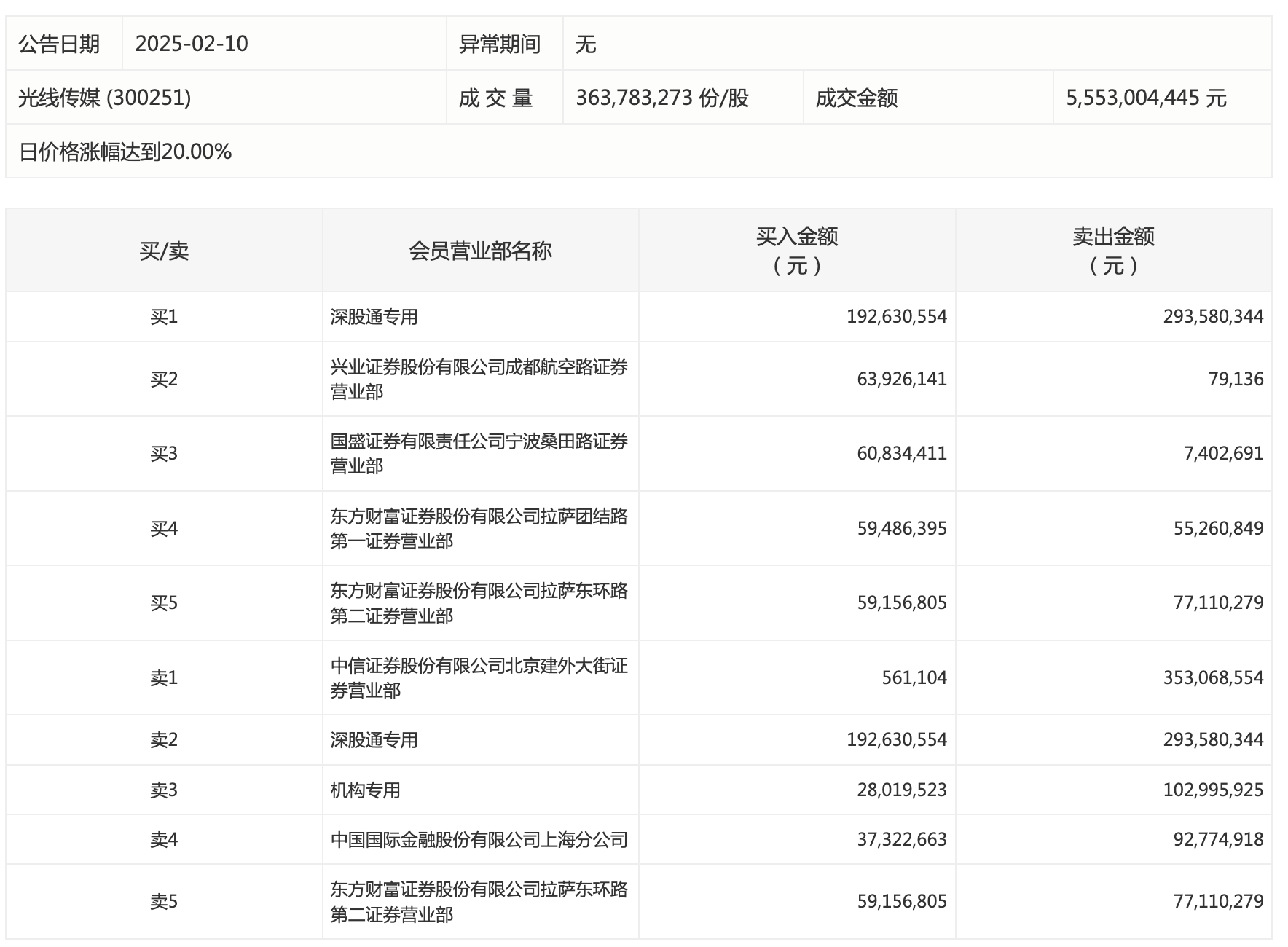This screenshot has height=947, width=1288.
Task: Click 机构专用 in the 卖3 row
Action: pyautogui.click(x=365, y=790)
